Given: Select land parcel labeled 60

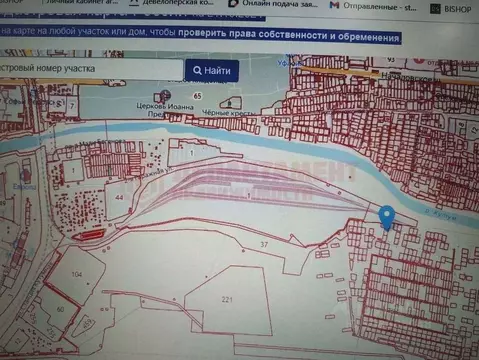Looking at the screenshot, I should tap(60, 309).
